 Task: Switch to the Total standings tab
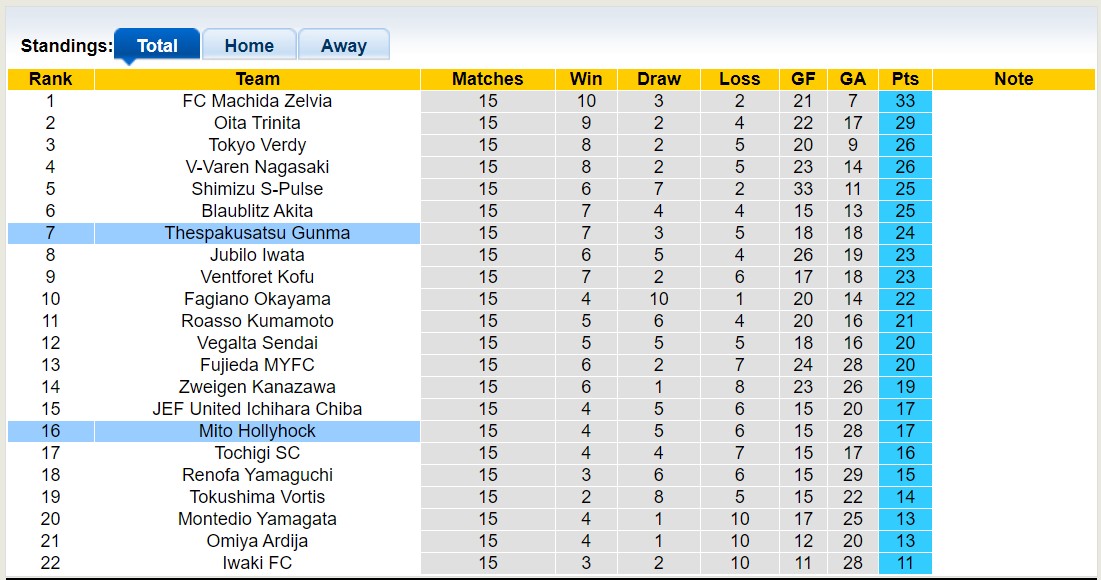[x=157, y=46]
